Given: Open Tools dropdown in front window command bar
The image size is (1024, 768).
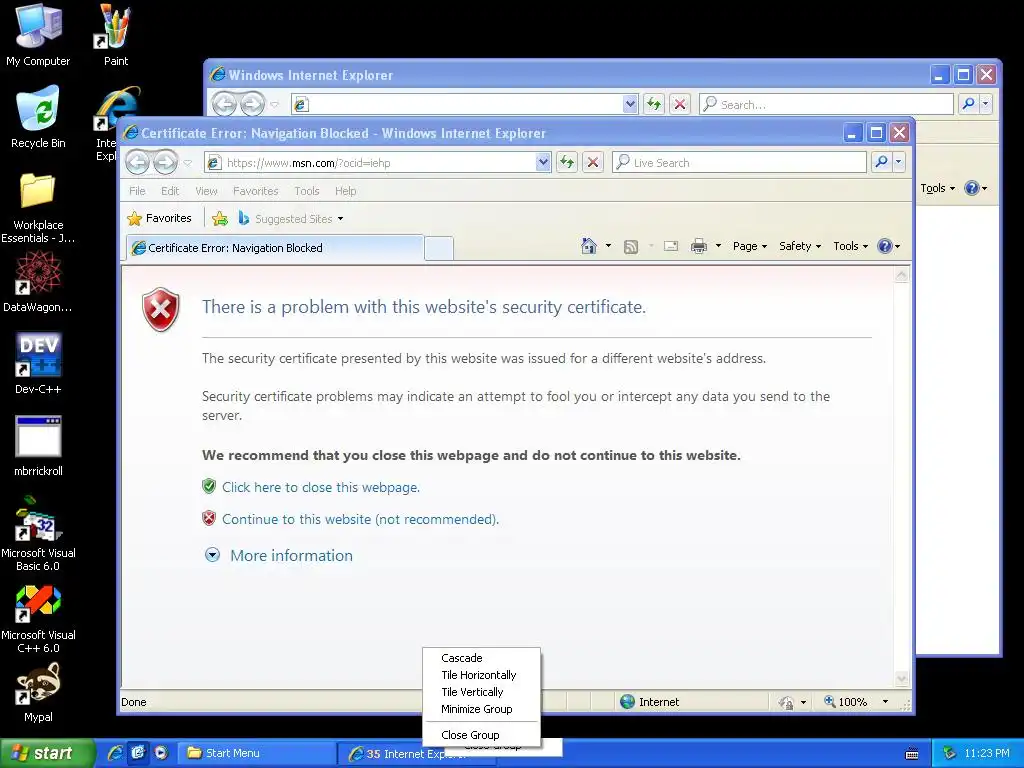Looking at the screenshot, I should (850, 246).
